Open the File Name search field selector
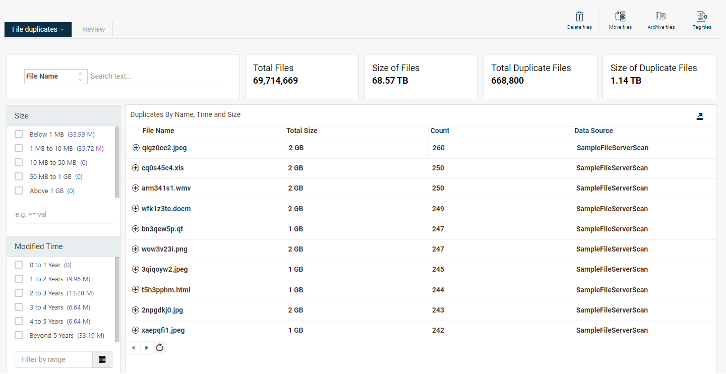The image size is (726, 374). 55,76
